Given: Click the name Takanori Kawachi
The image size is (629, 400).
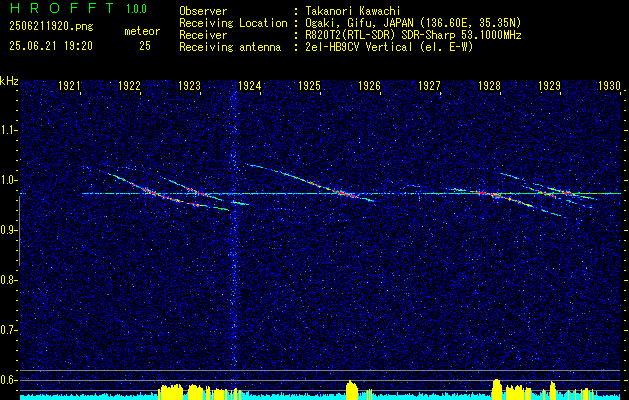Looking at the screenshot, I should tap(352, 11).
